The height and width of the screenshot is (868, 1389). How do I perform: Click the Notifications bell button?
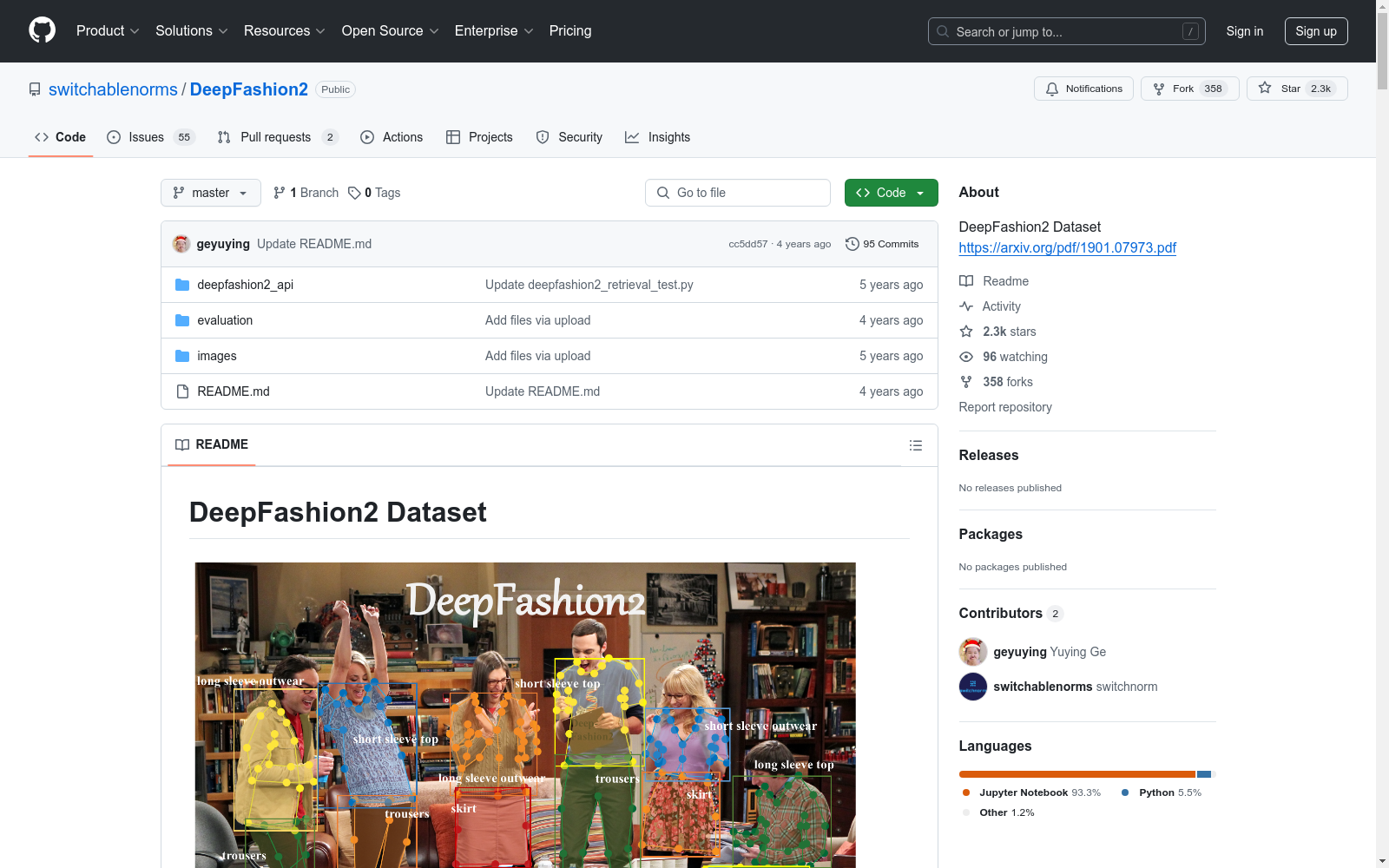[x=1083, y=89]
